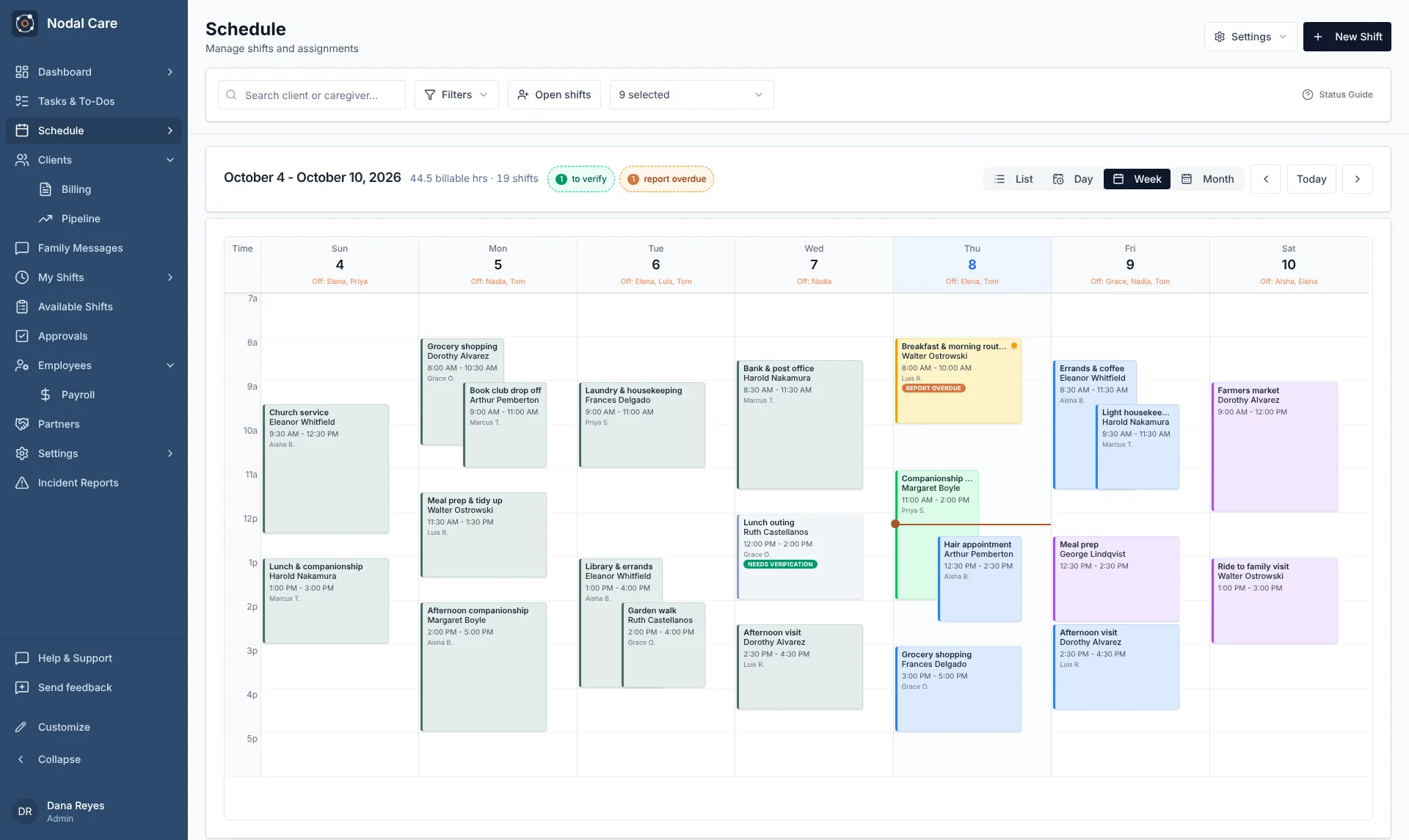Collapse the sidebar
The width and height of the screenshot is (1409, 840).
coord(94,759)
